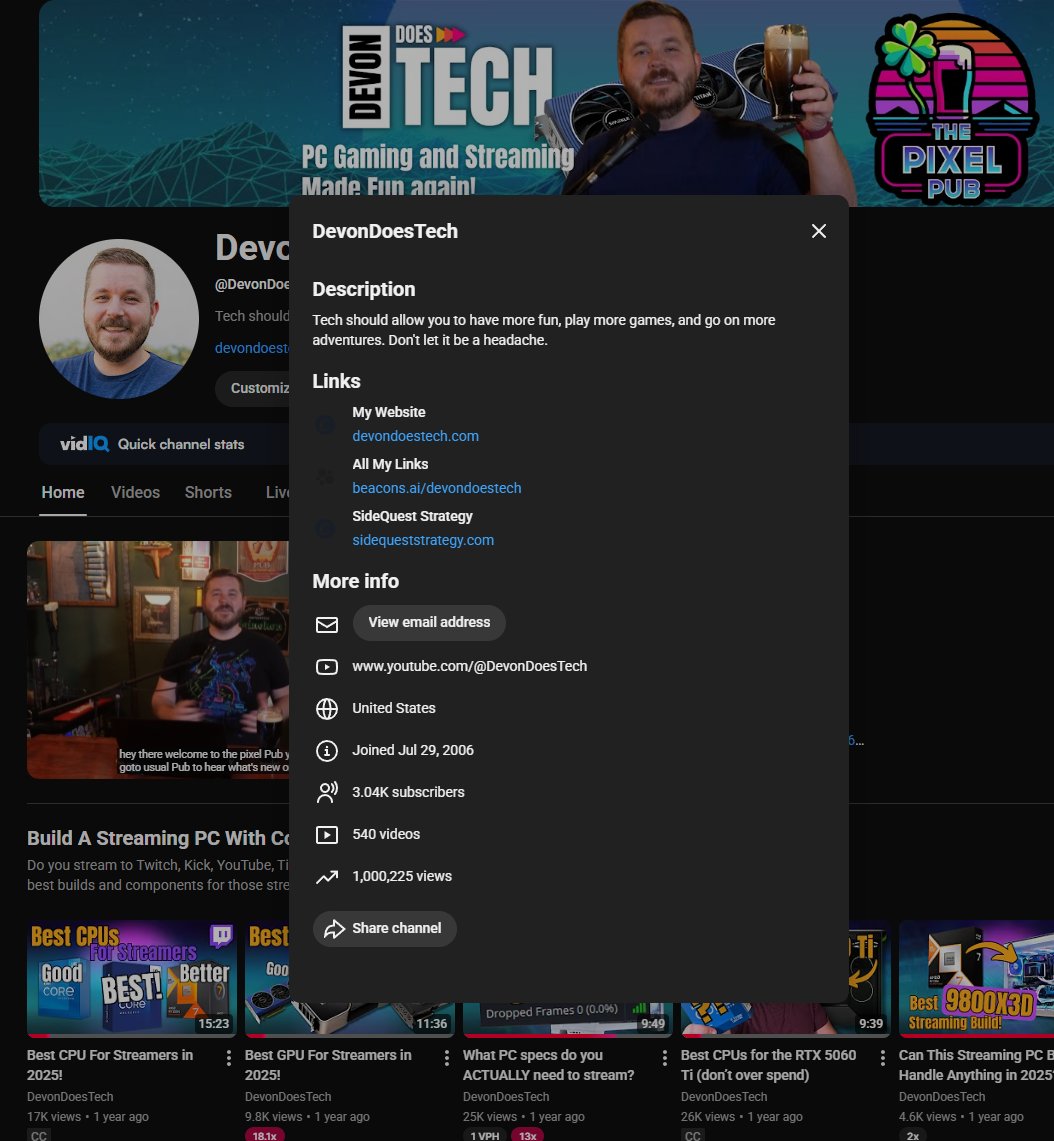Image resolution: width=1054 pixels, height=1141 pixels.
Task: Click the Pixel Pub logo in channel banner
Action: (x=951, y=108)
